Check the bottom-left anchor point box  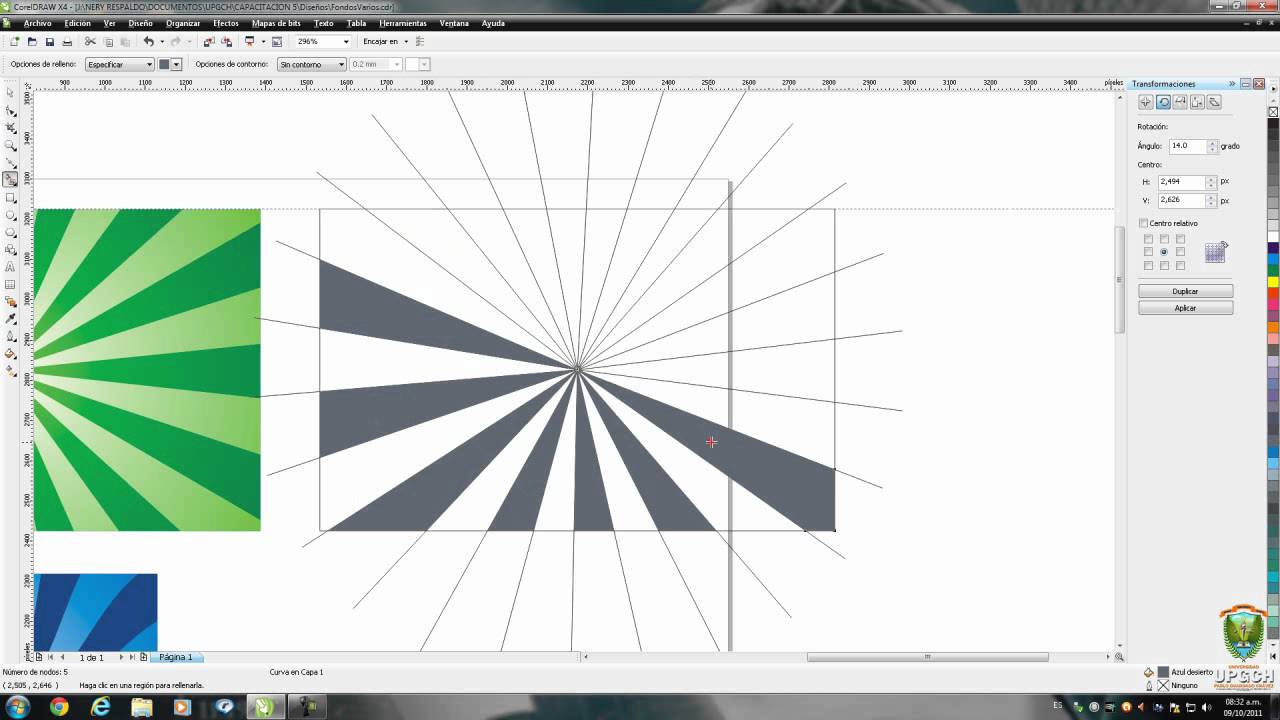tap(1148, 265)
